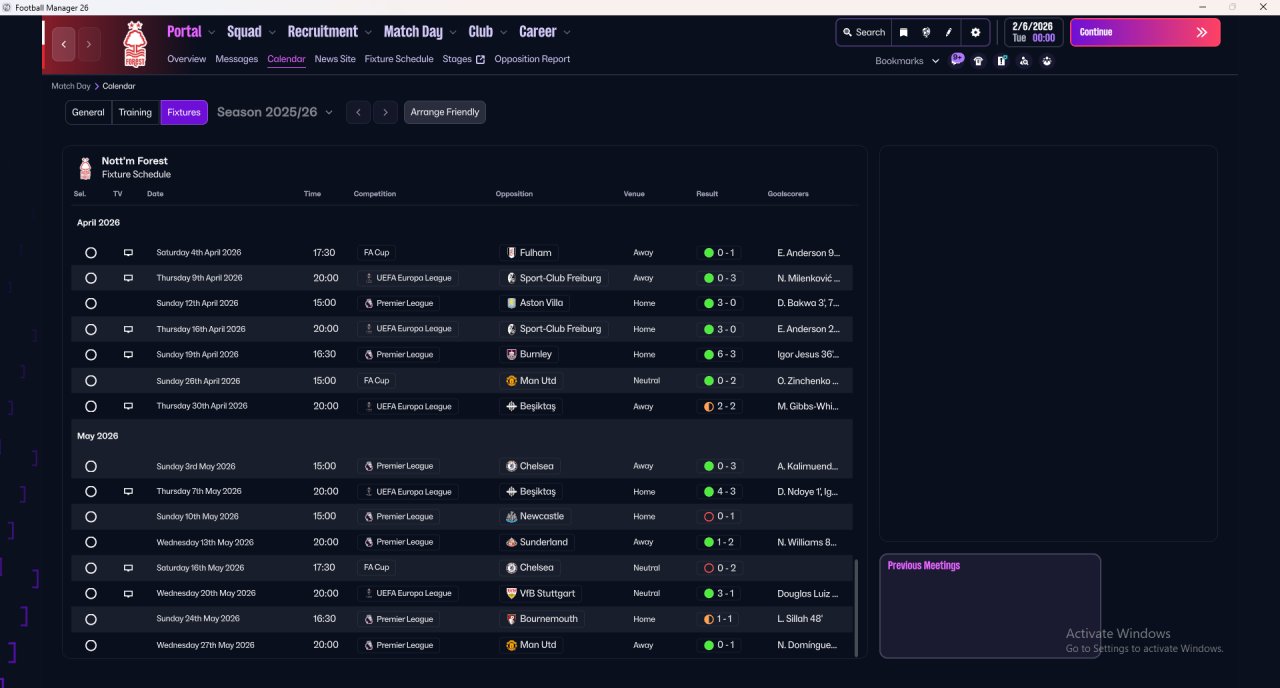
Task: Click the Arrange Friendly button
Action: (445, 112)
